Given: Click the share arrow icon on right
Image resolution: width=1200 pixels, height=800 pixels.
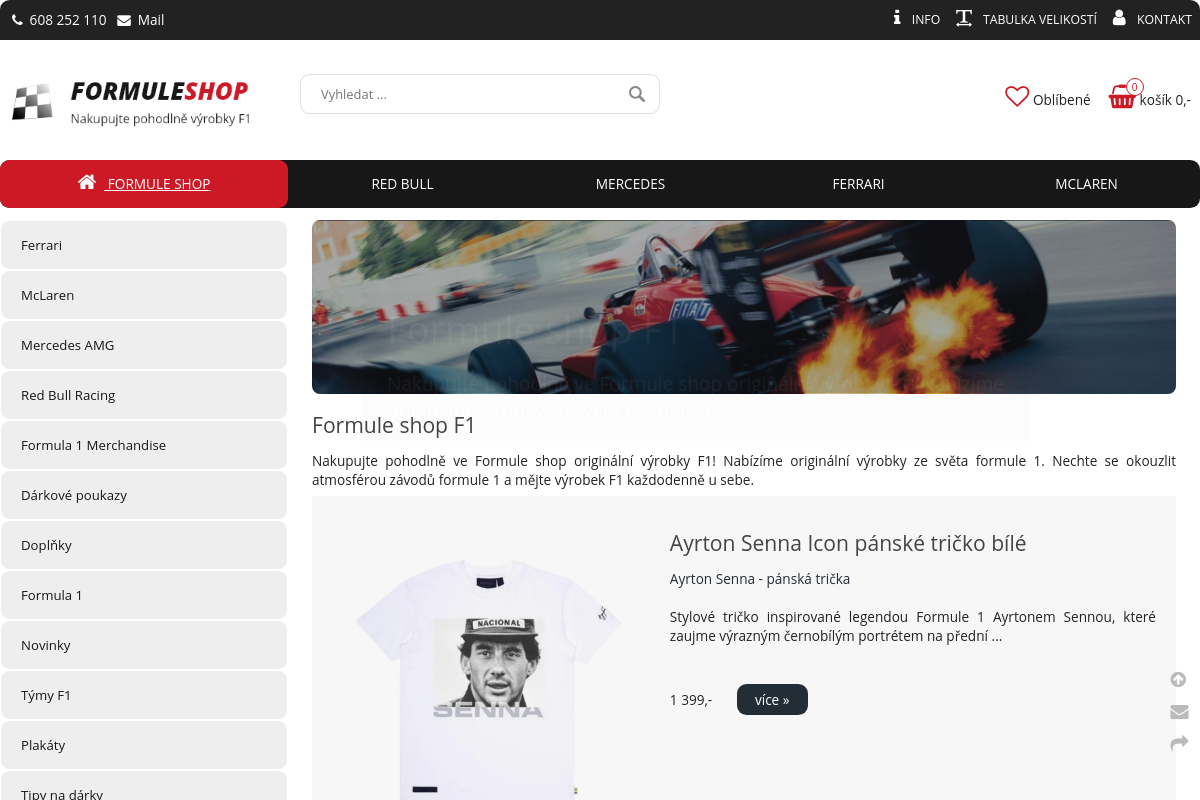Looking at the screenshot, I should point(1179,743).
